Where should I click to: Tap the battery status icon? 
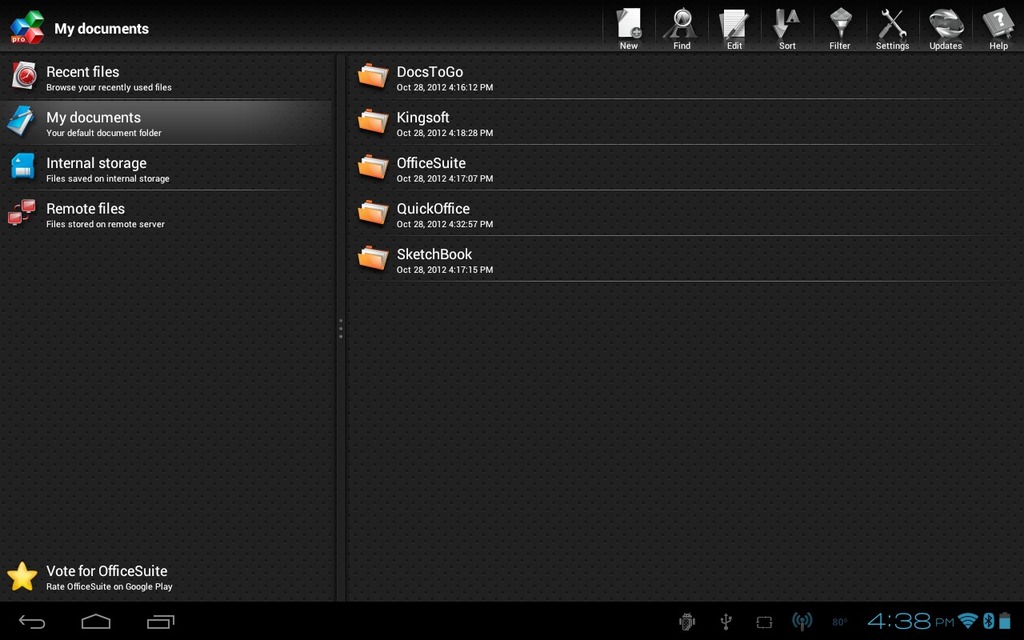pos(1005,620)
